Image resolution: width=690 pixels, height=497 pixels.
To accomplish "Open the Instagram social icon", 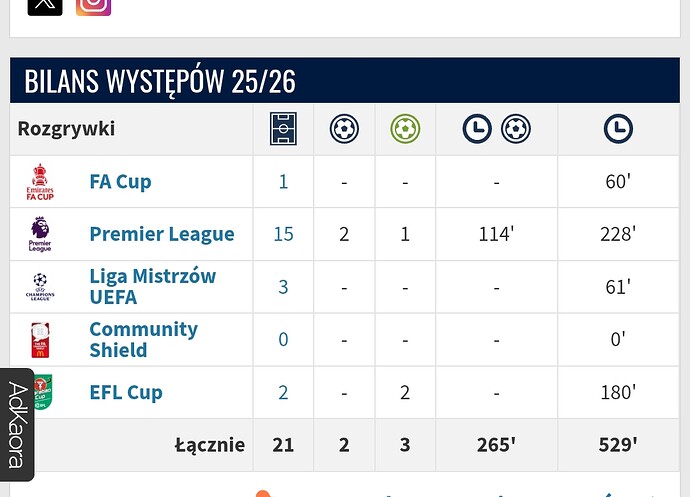I will point(94,5).
